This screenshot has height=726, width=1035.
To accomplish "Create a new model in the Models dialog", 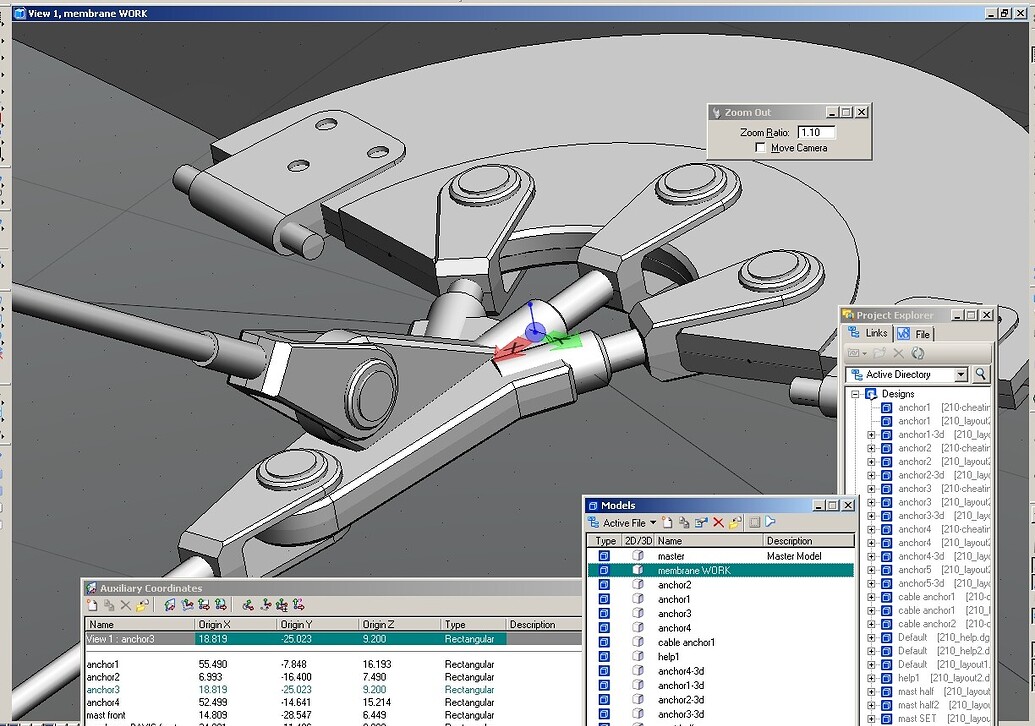I will click(x=667, y=522).
